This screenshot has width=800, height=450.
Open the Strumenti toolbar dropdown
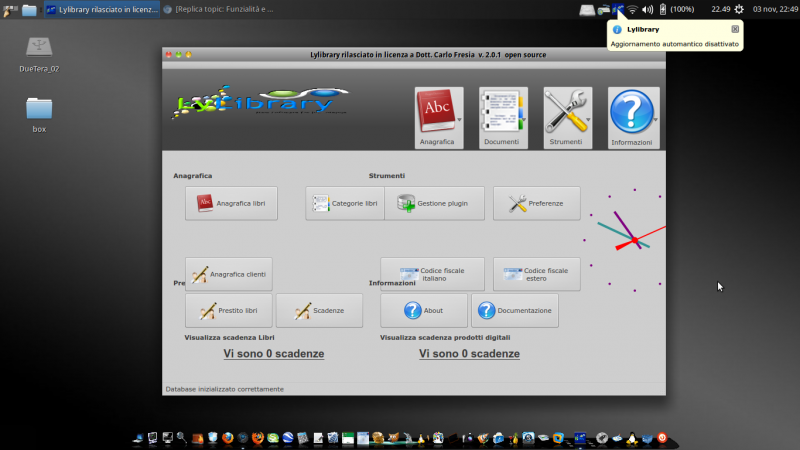pyautogui.click(x=567, y=118)
